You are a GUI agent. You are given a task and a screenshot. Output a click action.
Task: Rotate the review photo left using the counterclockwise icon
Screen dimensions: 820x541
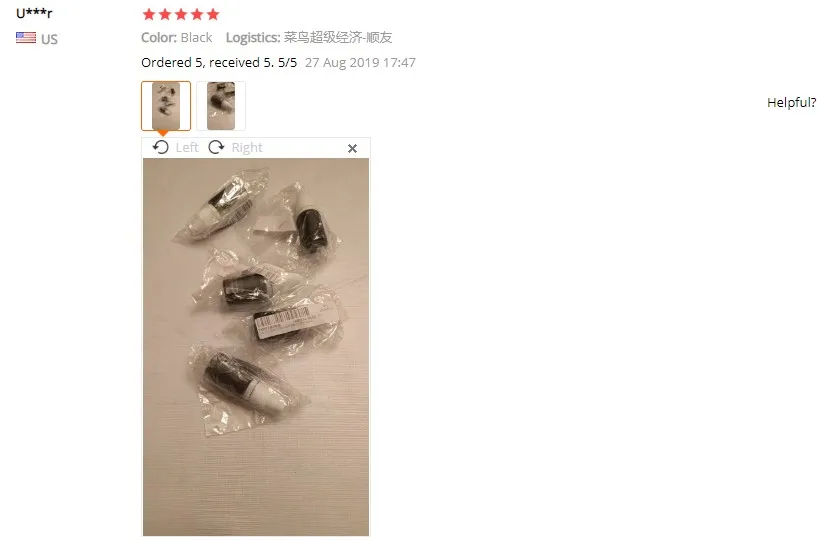tap(161, 148)
